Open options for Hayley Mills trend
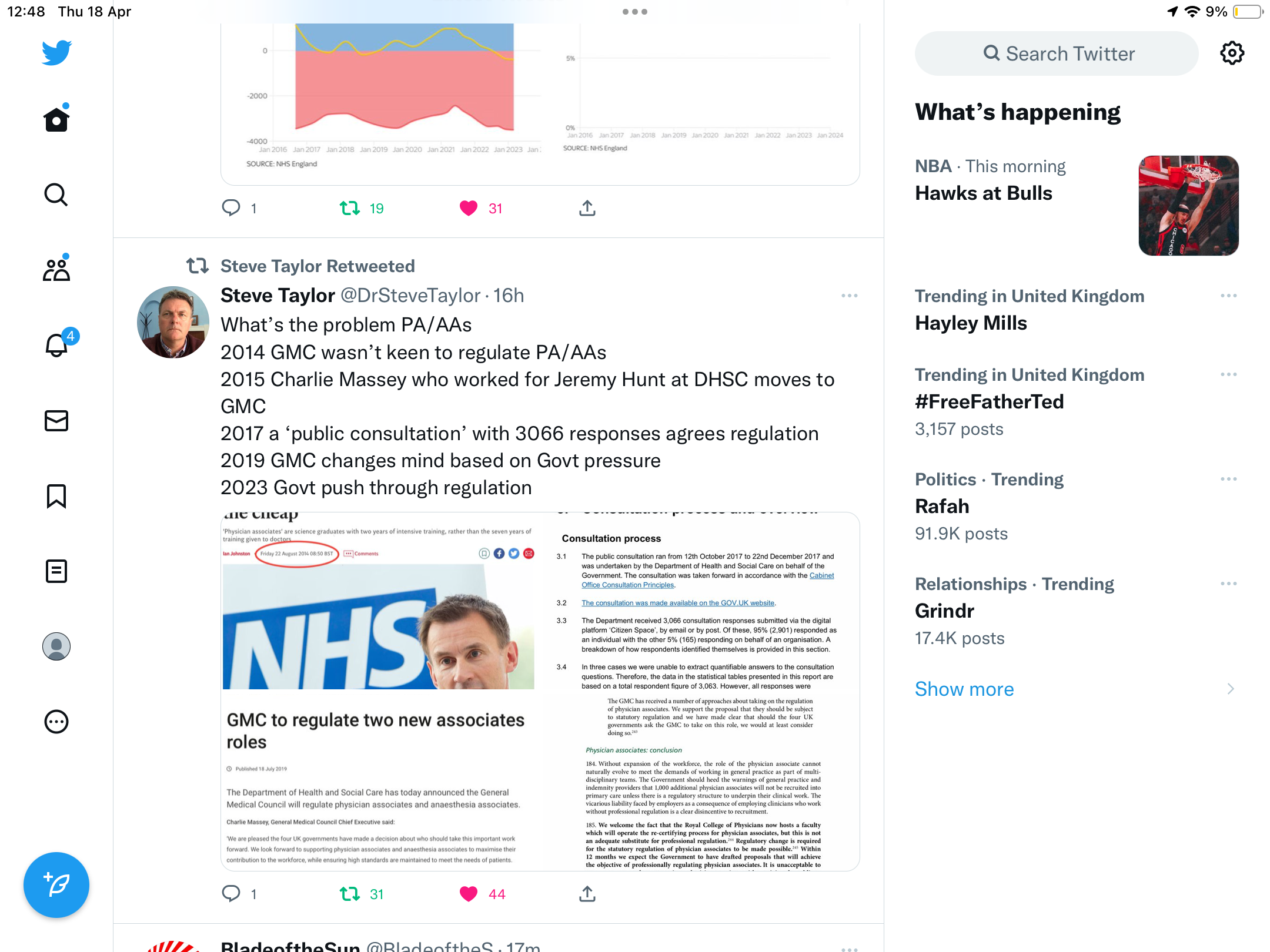This screenshot has width=1270, height=952. click(x=1228, y=296)
